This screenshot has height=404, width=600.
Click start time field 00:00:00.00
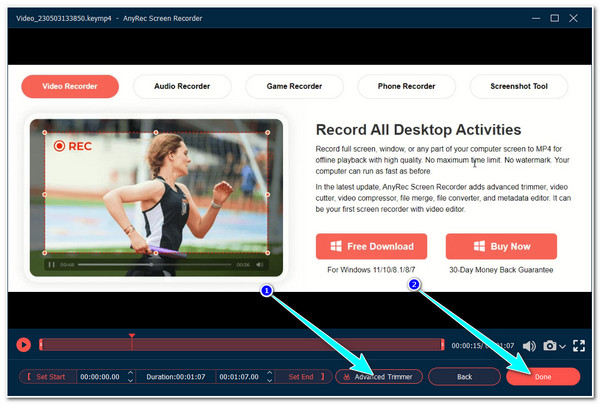tap(100, 377)
